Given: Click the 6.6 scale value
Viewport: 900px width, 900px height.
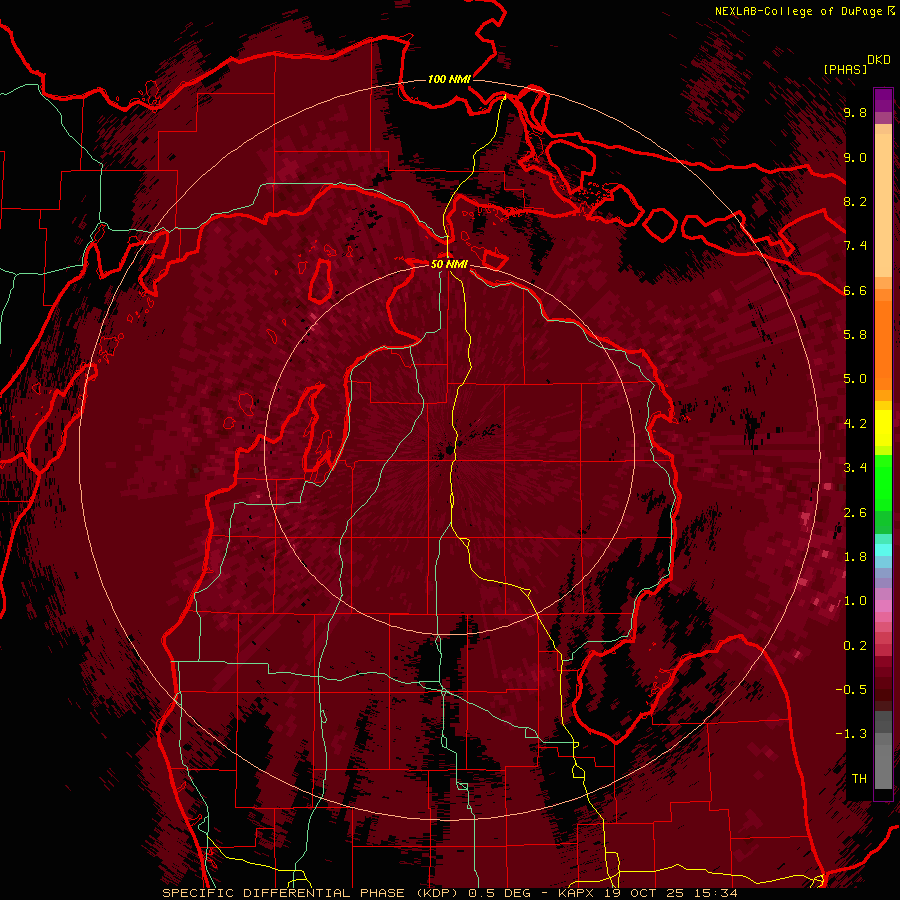Looking at the screenshot, I should [855, 290].
